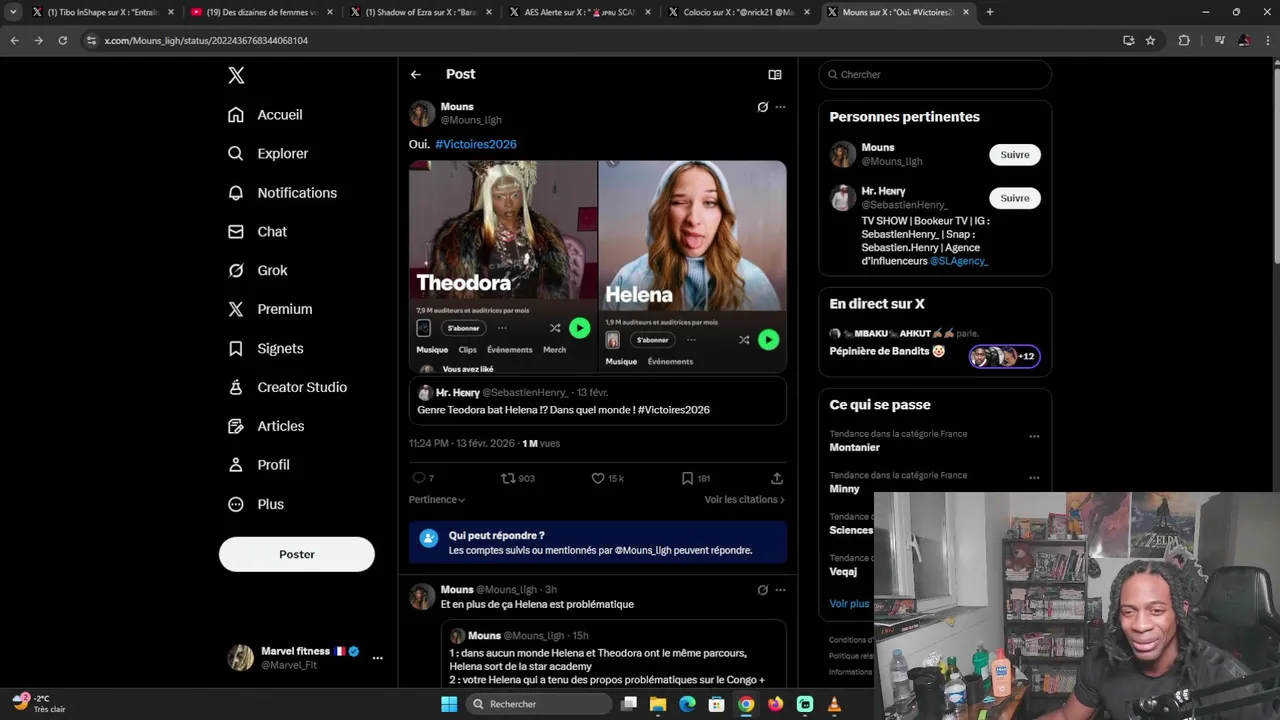The height and width of the screenshot is (720, 1280).
Task: Go to Profil page
Action: (x=258, y=466)
